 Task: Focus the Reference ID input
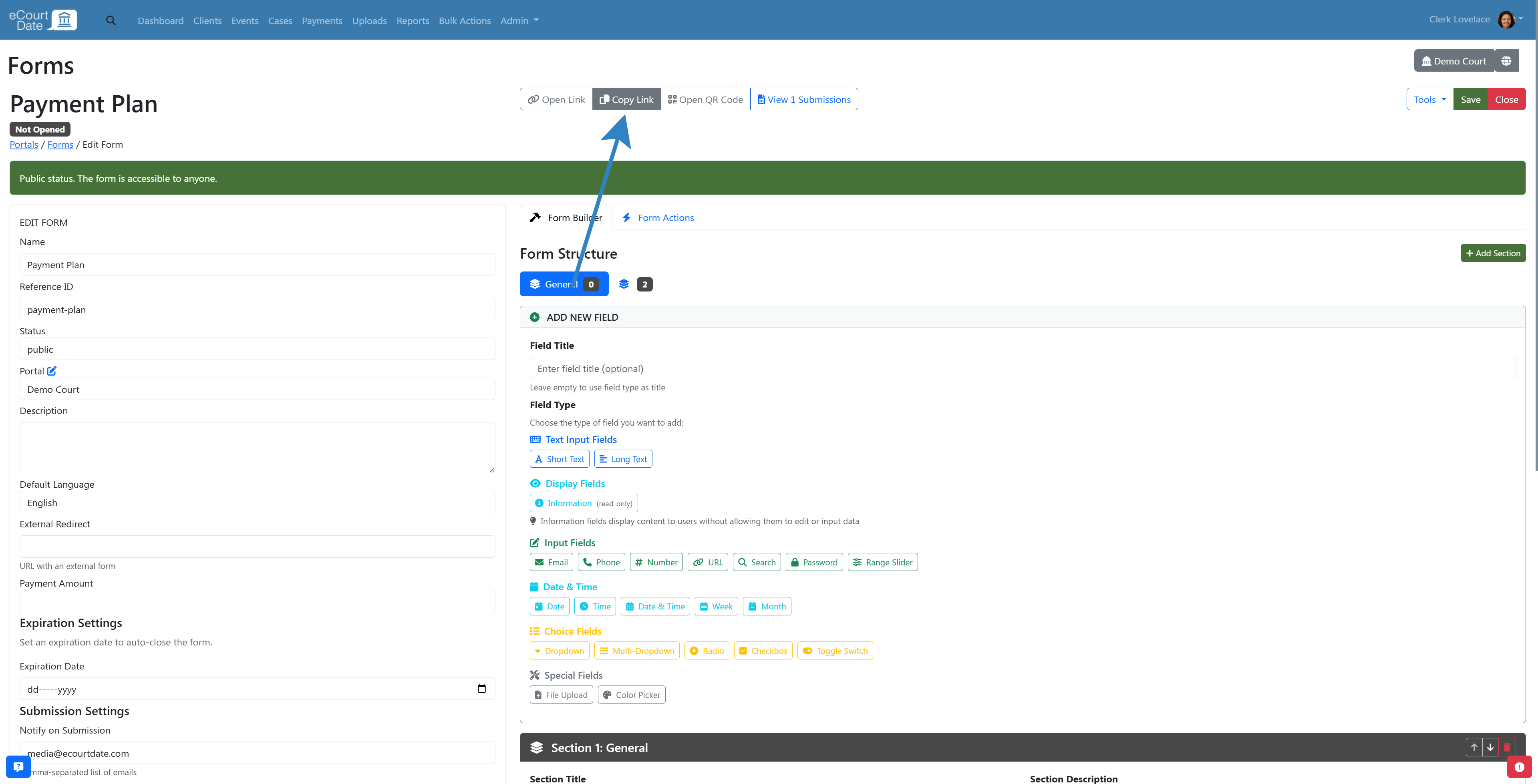click(x=257, y=309)
